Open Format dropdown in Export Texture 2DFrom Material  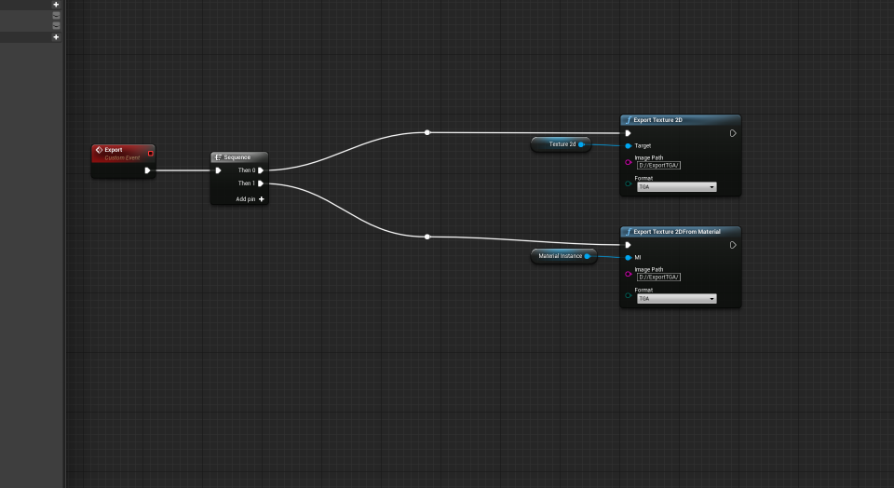tap(676, 299)
